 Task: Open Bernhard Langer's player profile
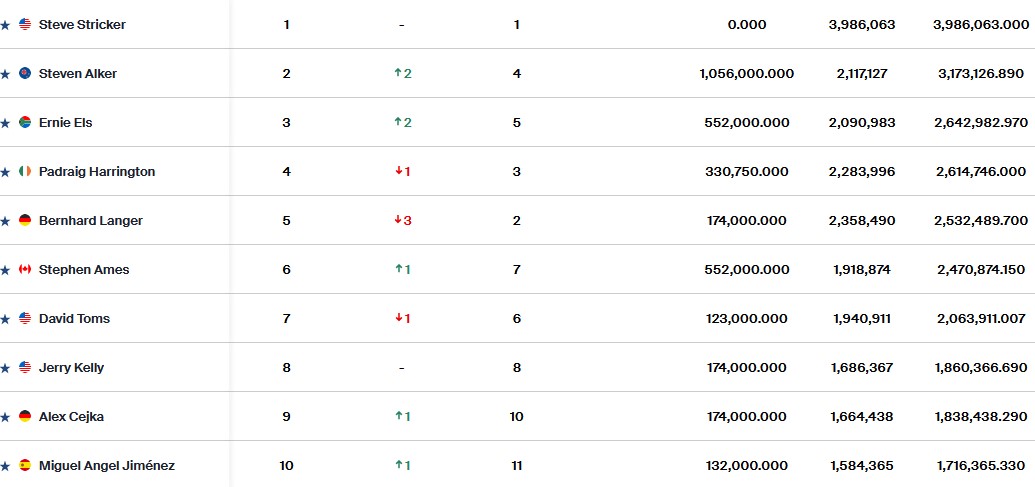click(90, 220)
